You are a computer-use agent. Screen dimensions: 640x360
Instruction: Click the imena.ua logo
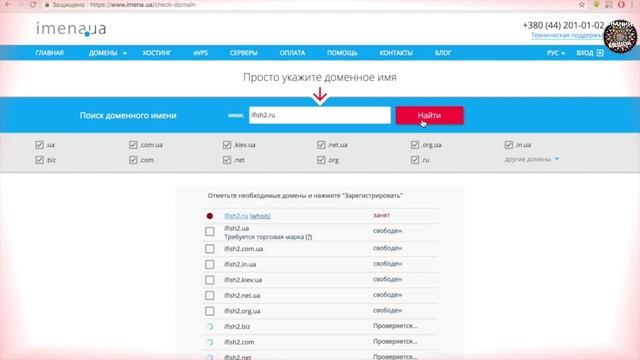tap(71, 29)
